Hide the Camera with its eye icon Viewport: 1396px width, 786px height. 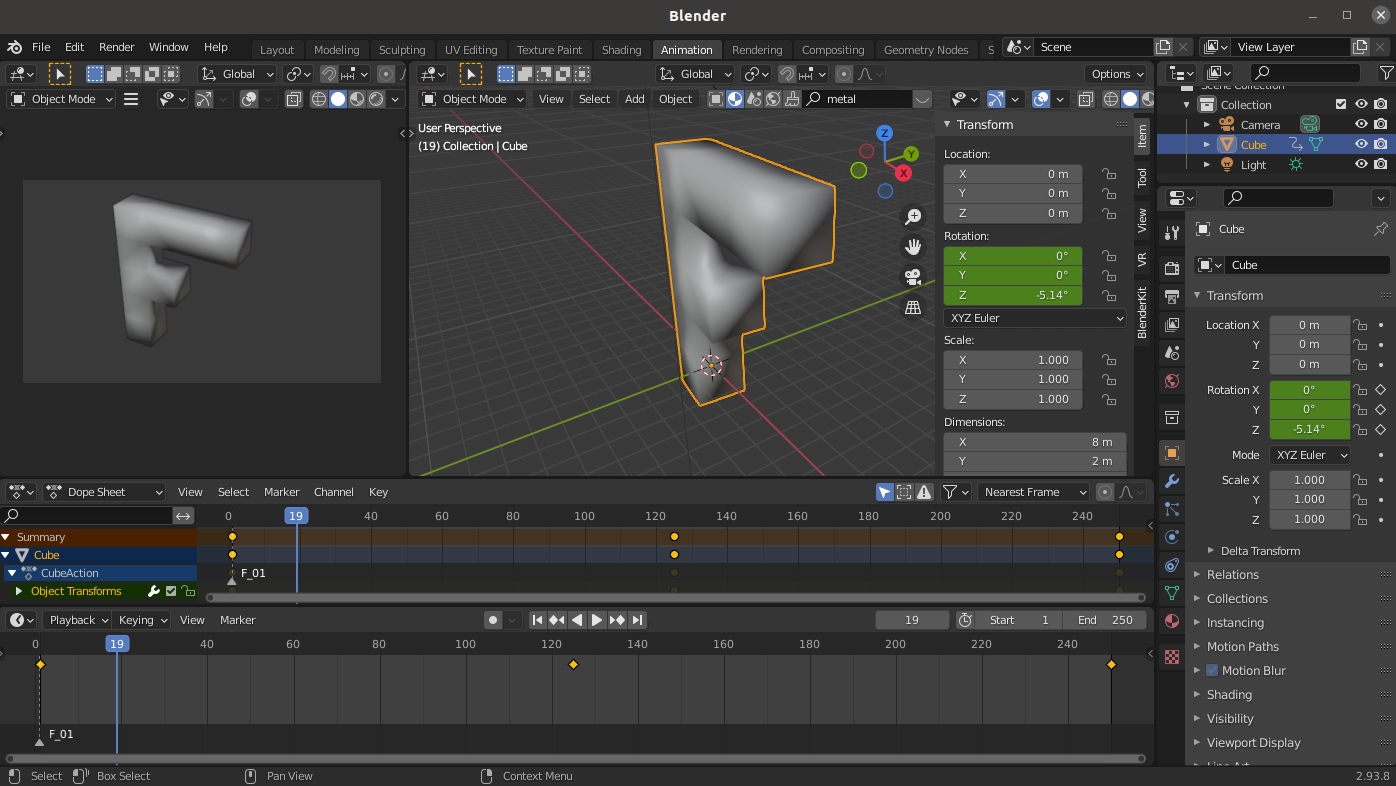coord(1361,124)
